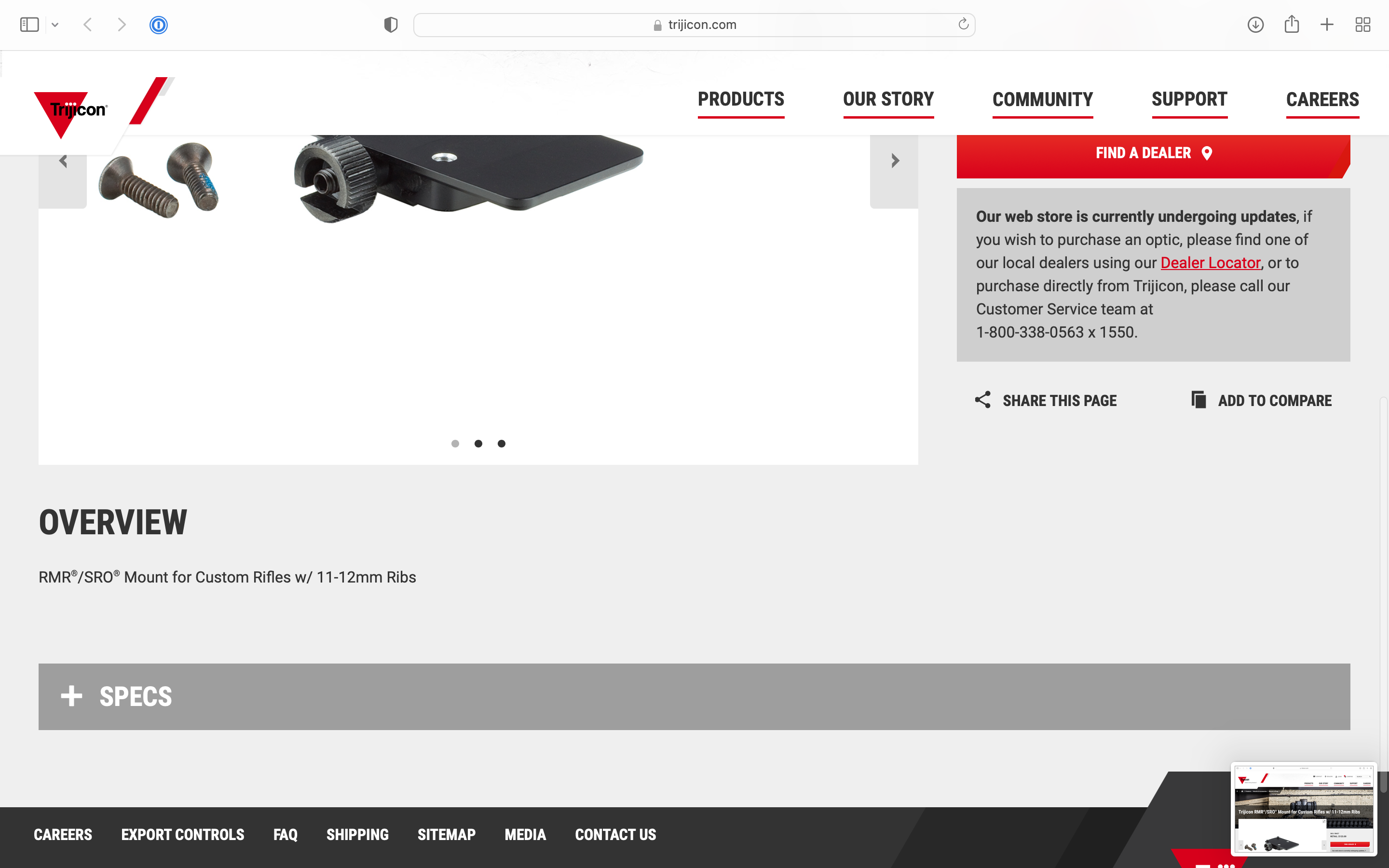Show next product image arrow
Screen dimensions: 1389x868
click(x=894, y=162)
